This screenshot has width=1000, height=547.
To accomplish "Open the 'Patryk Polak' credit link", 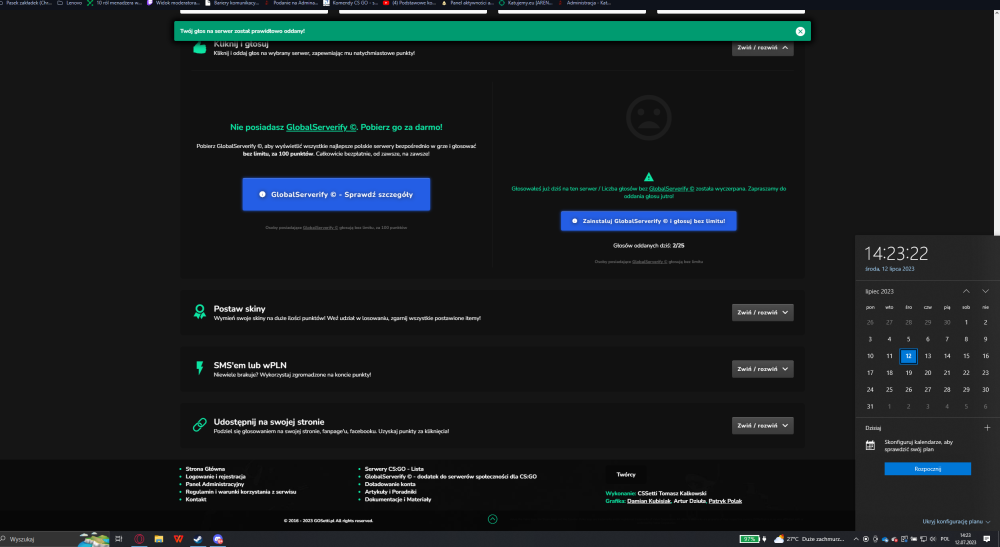I will click(725, 501).
